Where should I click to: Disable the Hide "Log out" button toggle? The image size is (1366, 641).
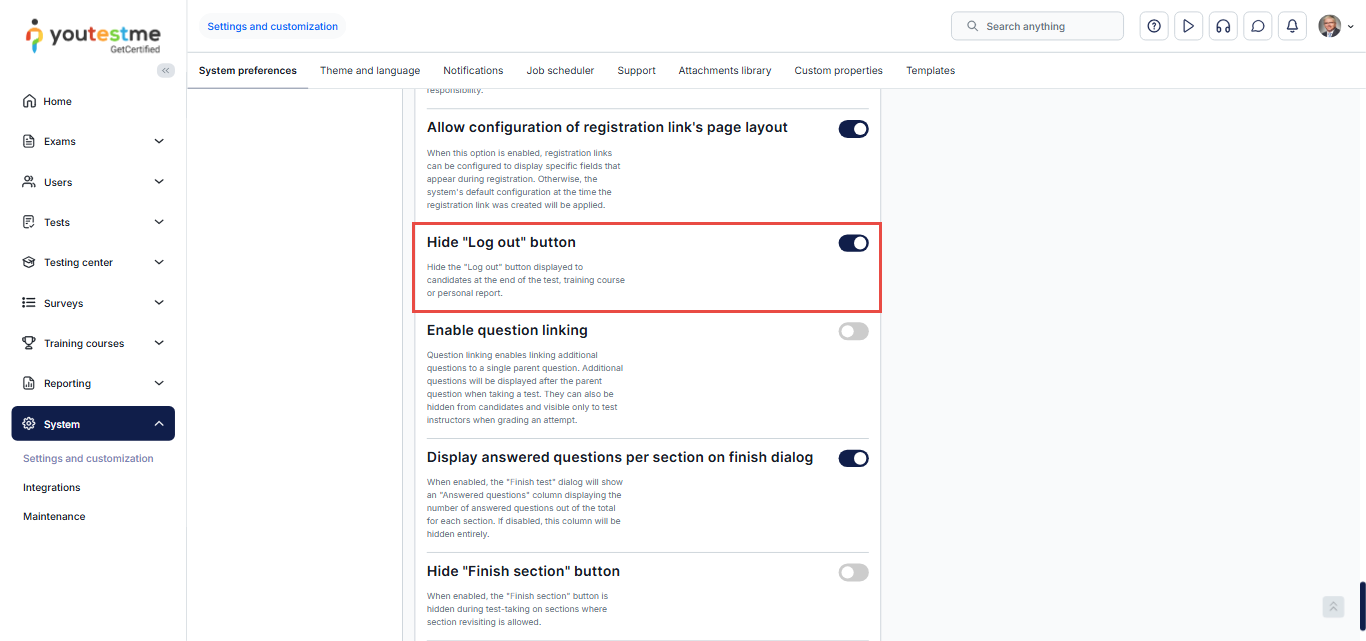pos(853,243)
